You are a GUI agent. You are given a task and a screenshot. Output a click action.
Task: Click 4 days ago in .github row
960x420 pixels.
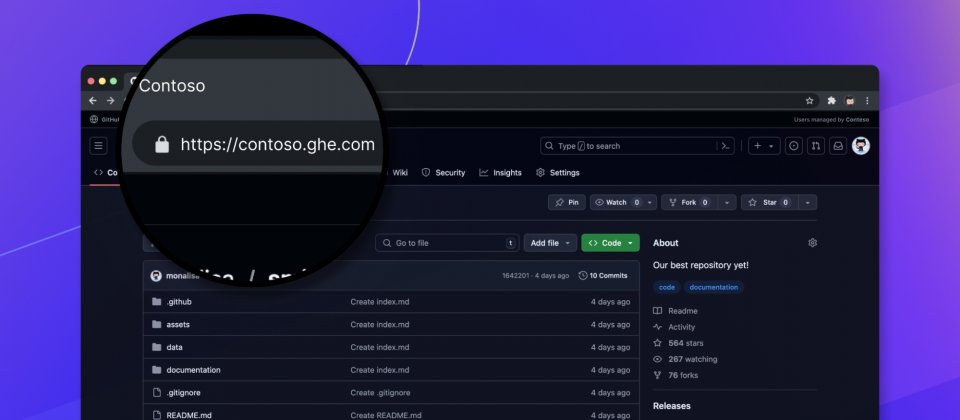(x=610, y=302)
